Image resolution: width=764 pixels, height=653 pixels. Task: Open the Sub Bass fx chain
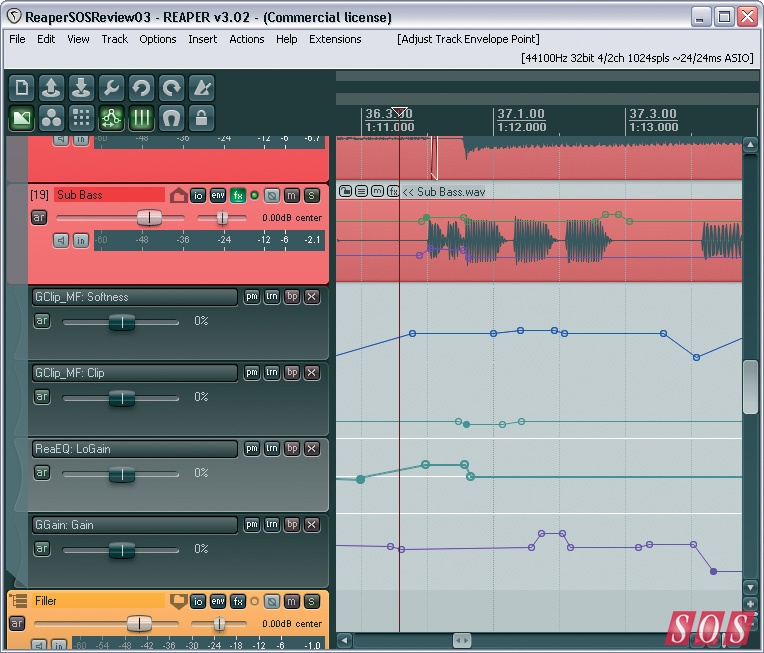click(x=238, y=195)
